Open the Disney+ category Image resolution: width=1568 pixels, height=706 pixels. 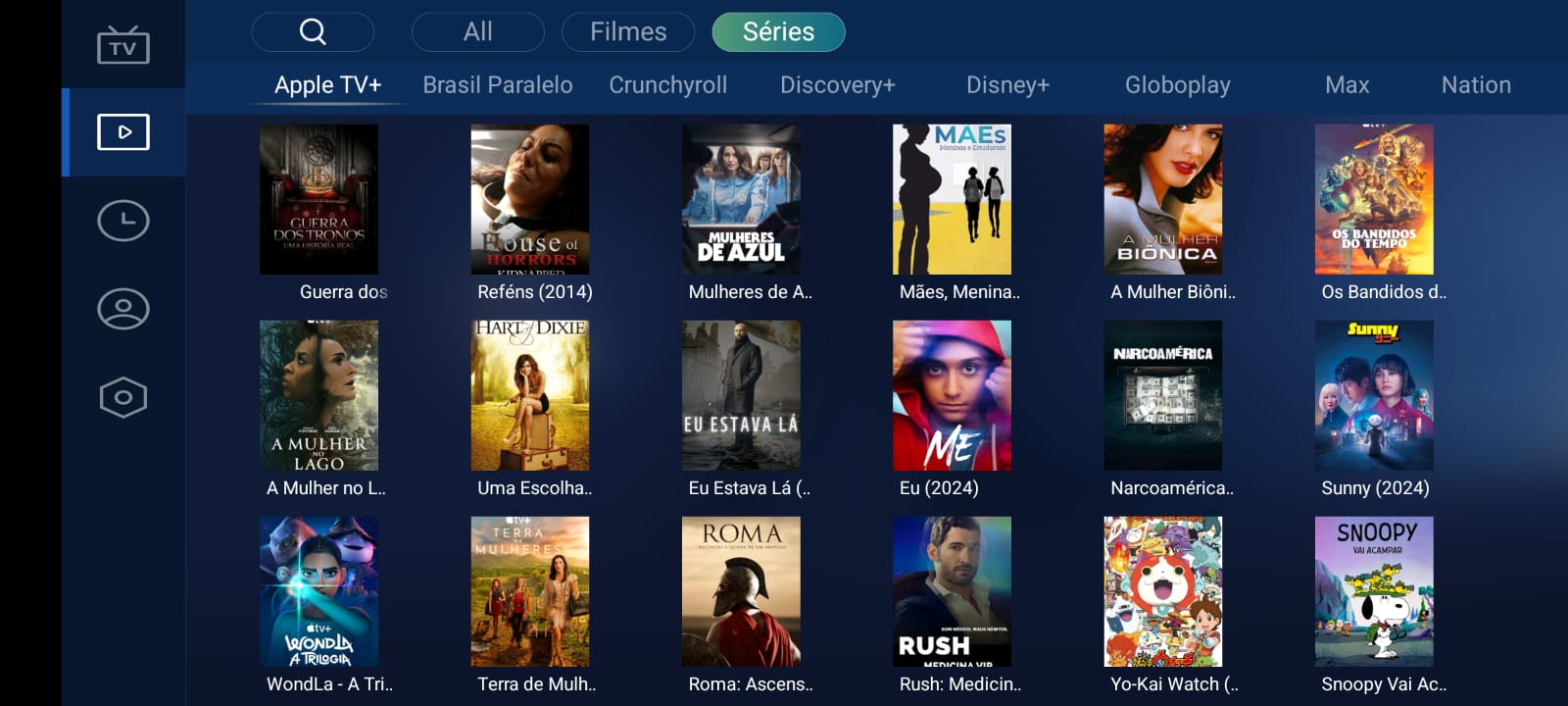1007,85
